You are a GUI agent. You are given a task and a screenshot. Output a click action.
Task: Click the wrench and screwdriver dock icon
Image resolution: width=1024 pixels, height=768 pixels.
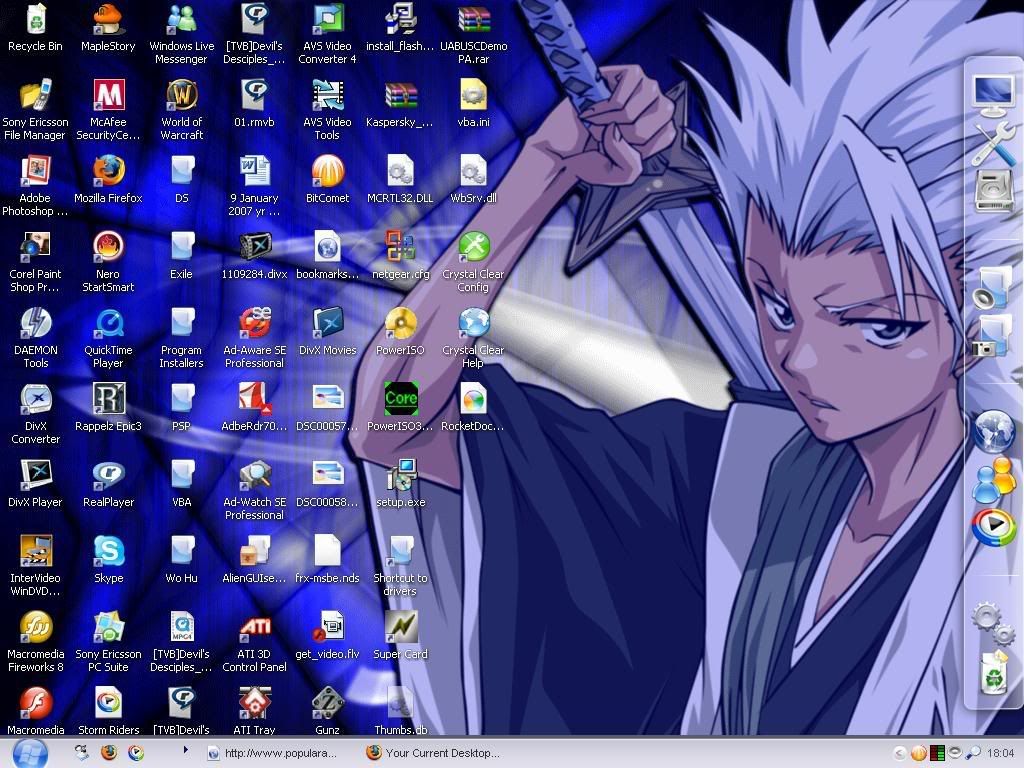point(993,144)
